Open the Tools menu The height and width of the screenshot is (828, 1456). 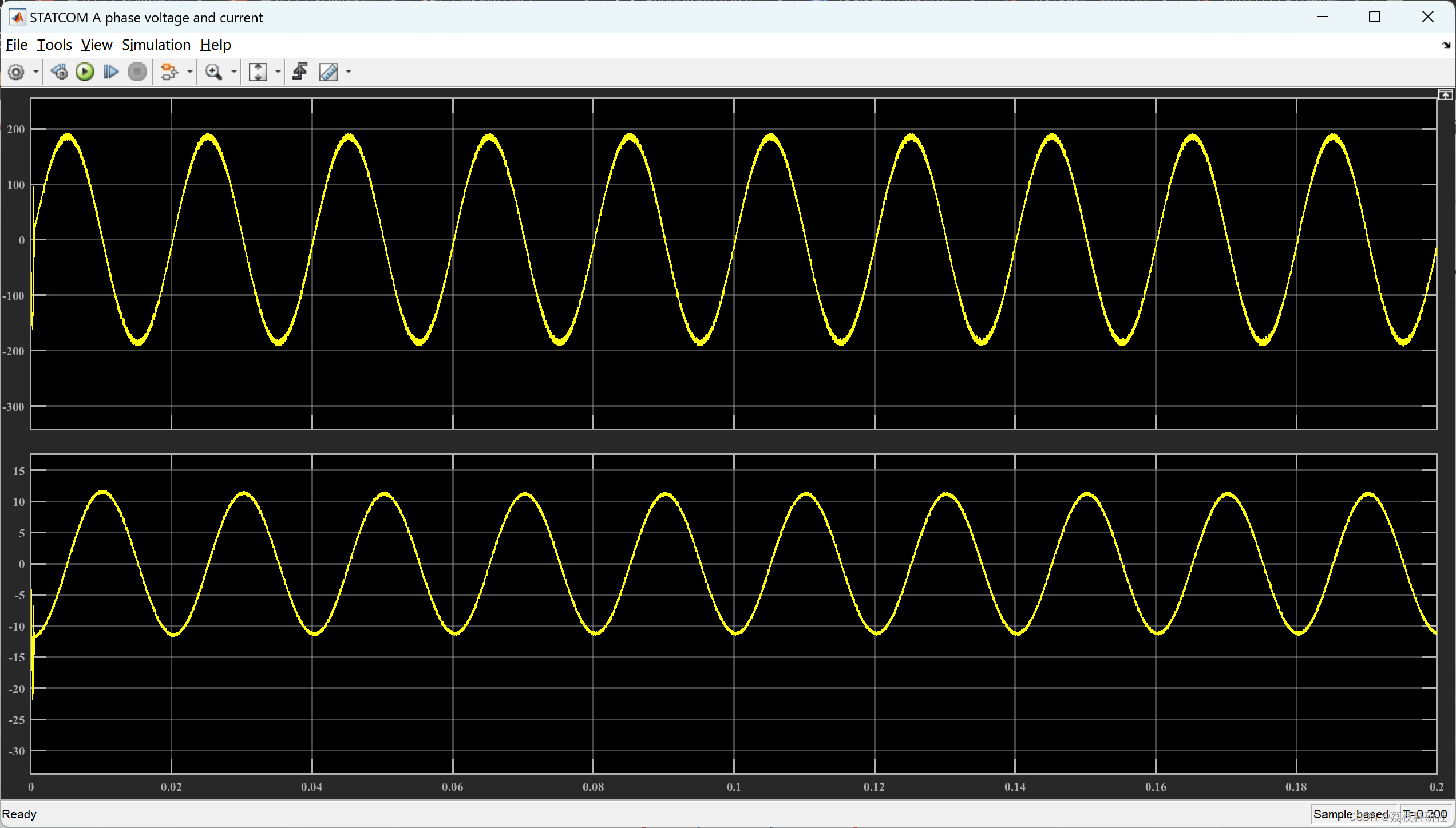click(54, 45)
